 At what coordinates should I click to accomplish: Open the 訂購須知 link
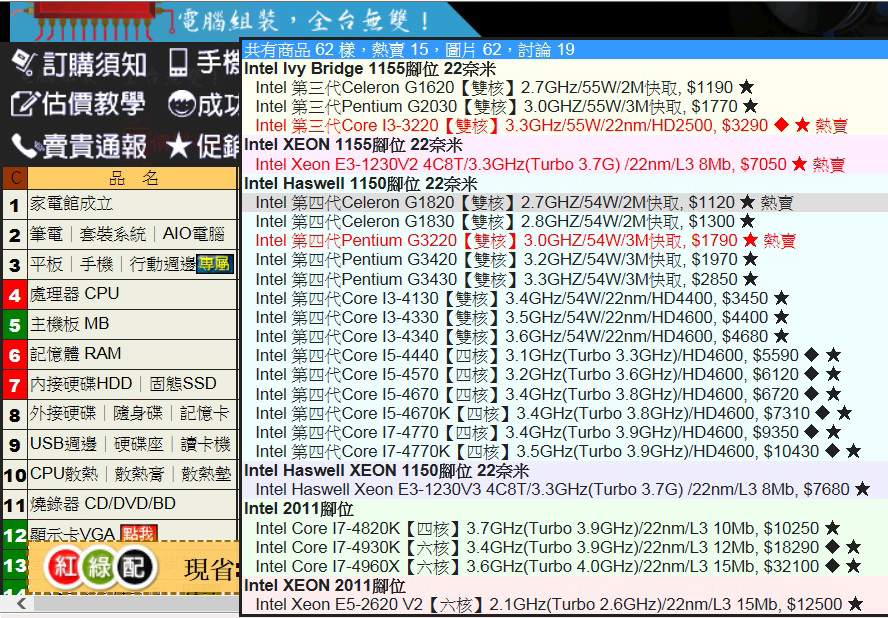click(x=94, y=63)
